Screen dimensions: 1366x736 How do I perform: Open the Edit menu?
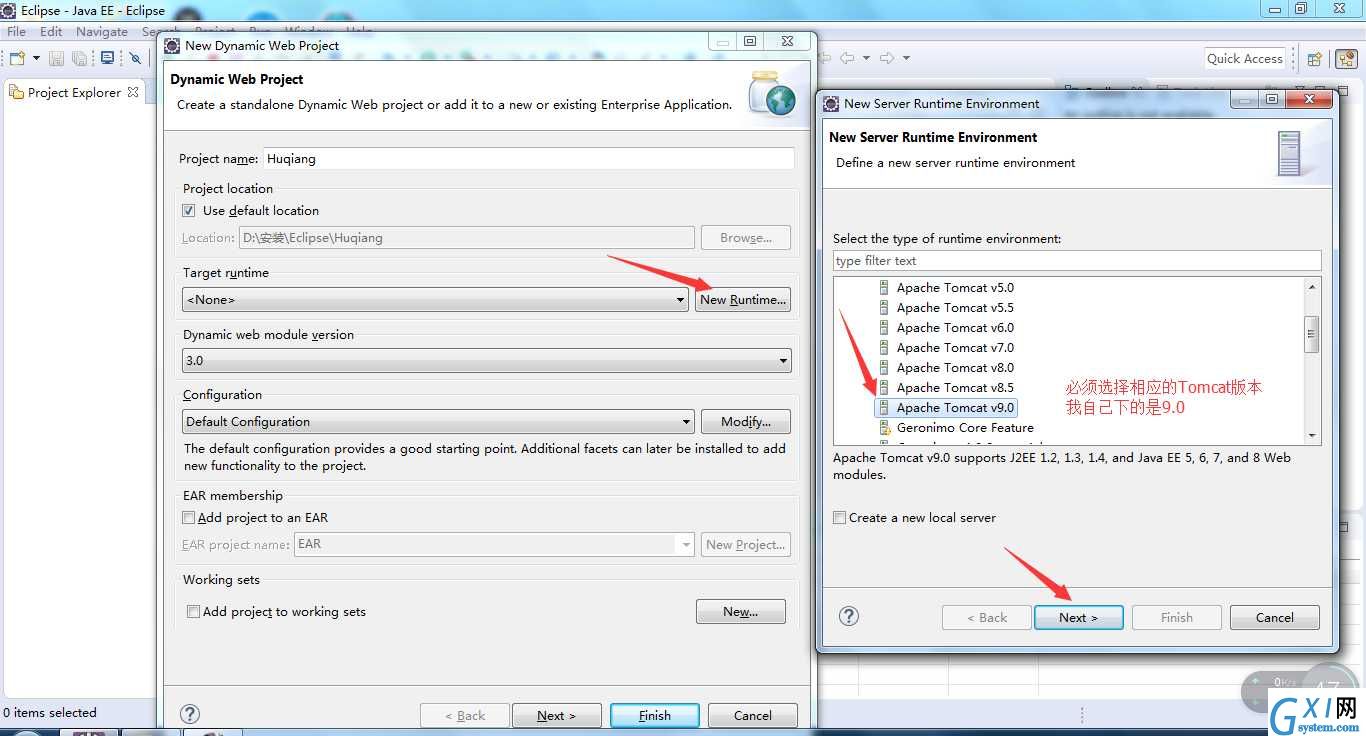(x=51, y=32)
